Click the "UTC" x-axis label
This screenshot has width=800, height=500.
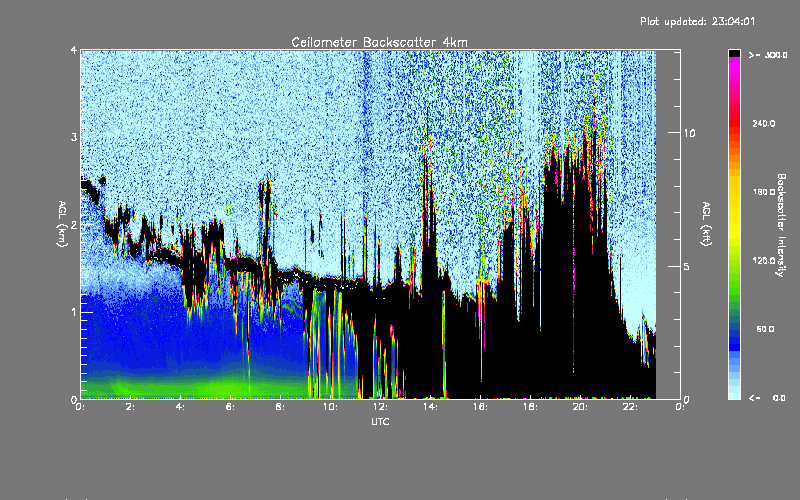point(380,421)
